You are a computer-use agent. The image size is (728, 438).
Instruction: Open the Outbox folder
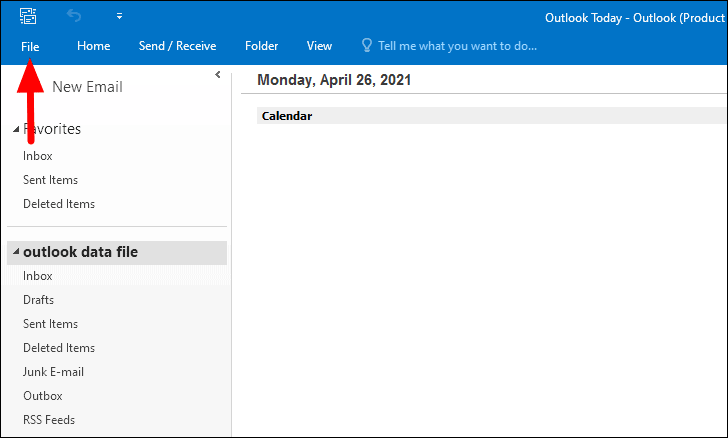tap(43, 396)
